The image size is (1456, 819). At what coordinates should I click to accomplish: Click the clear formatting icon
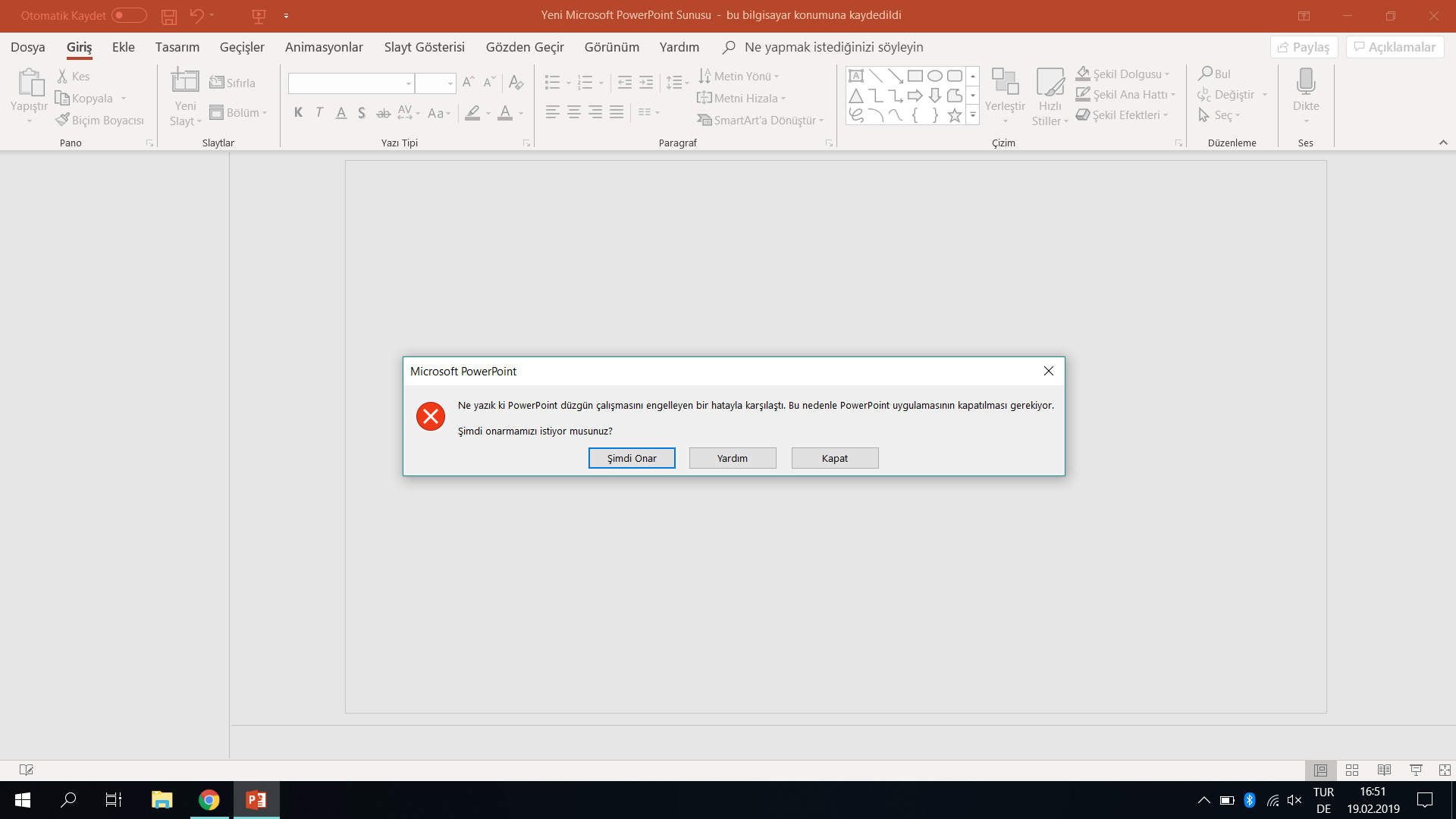[x=516, y=82]
